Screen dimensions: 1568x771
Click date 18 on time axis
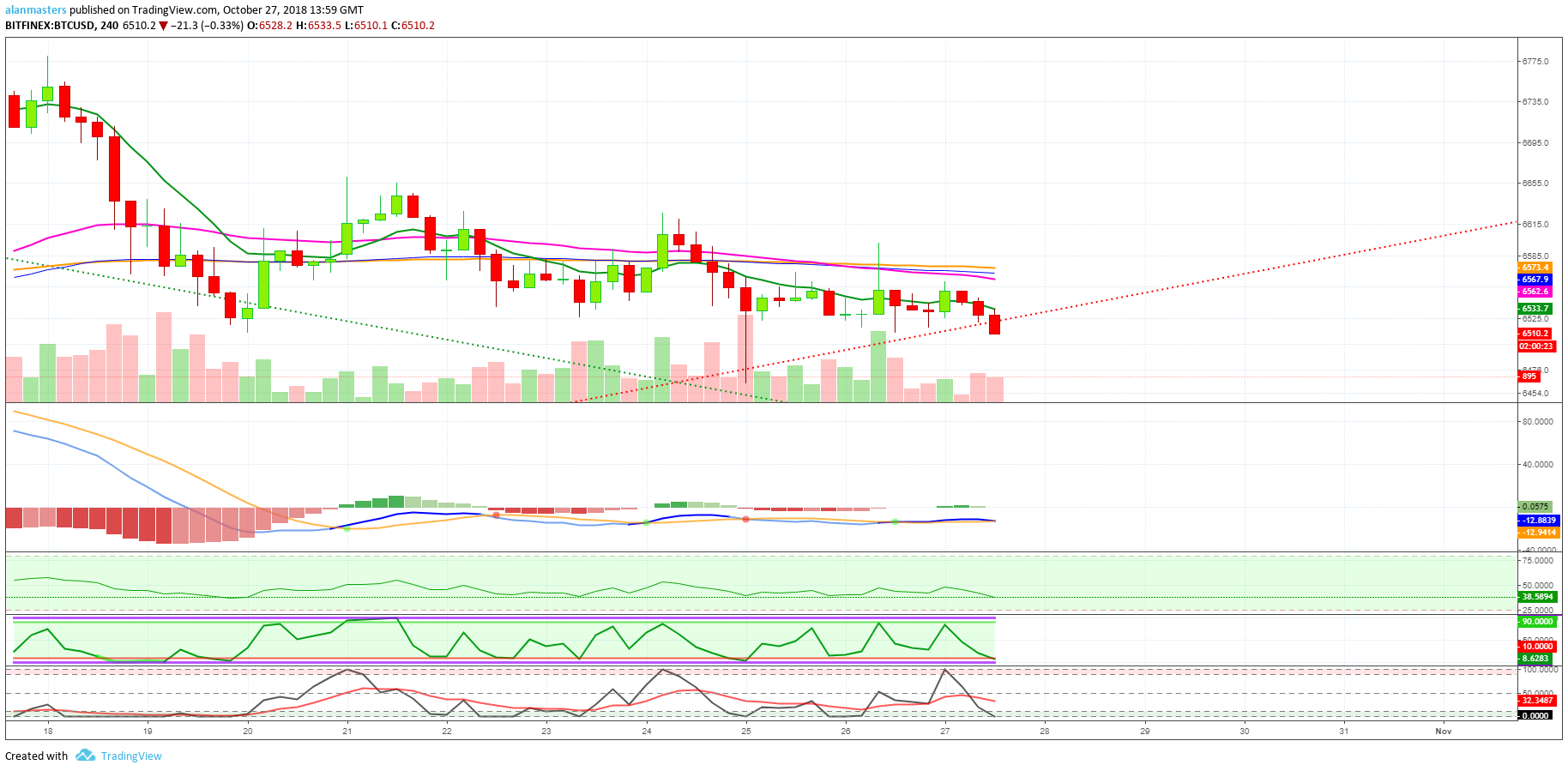point(48,732)
